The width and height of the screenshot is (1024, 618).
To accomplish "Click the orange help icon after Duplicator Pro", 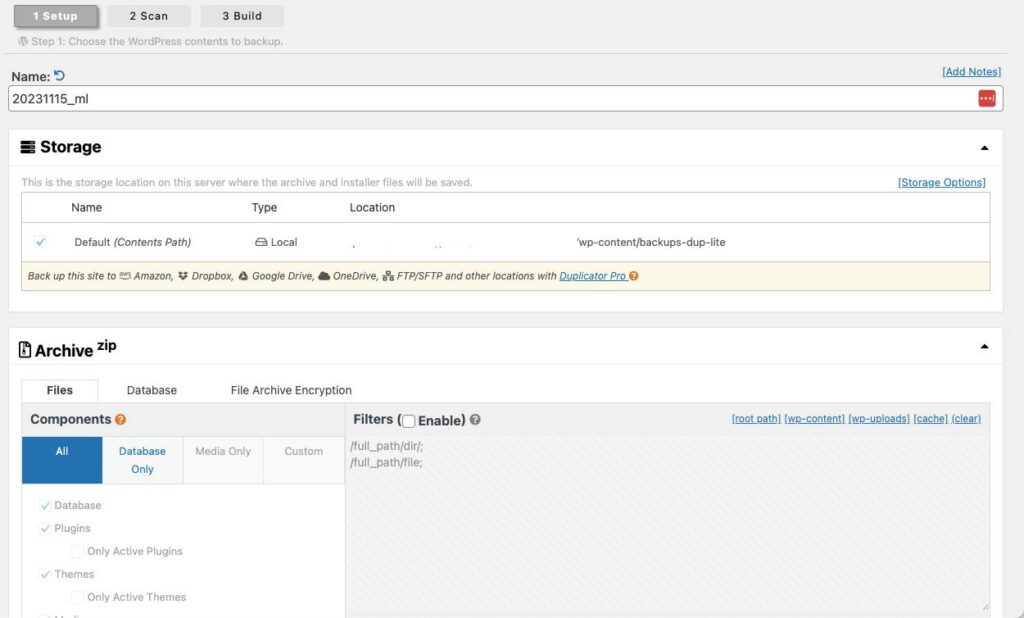I will [x=634, y=276].
